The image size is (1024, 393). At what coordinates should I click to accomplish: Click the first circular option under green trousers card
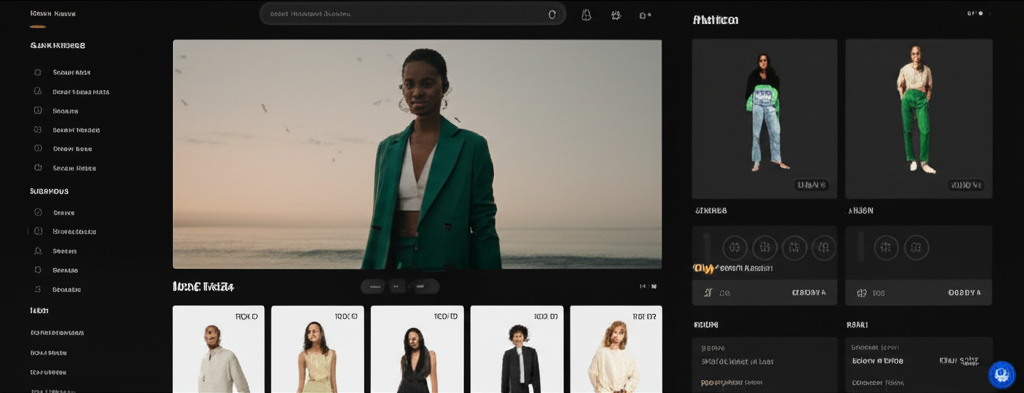(886, 247)
